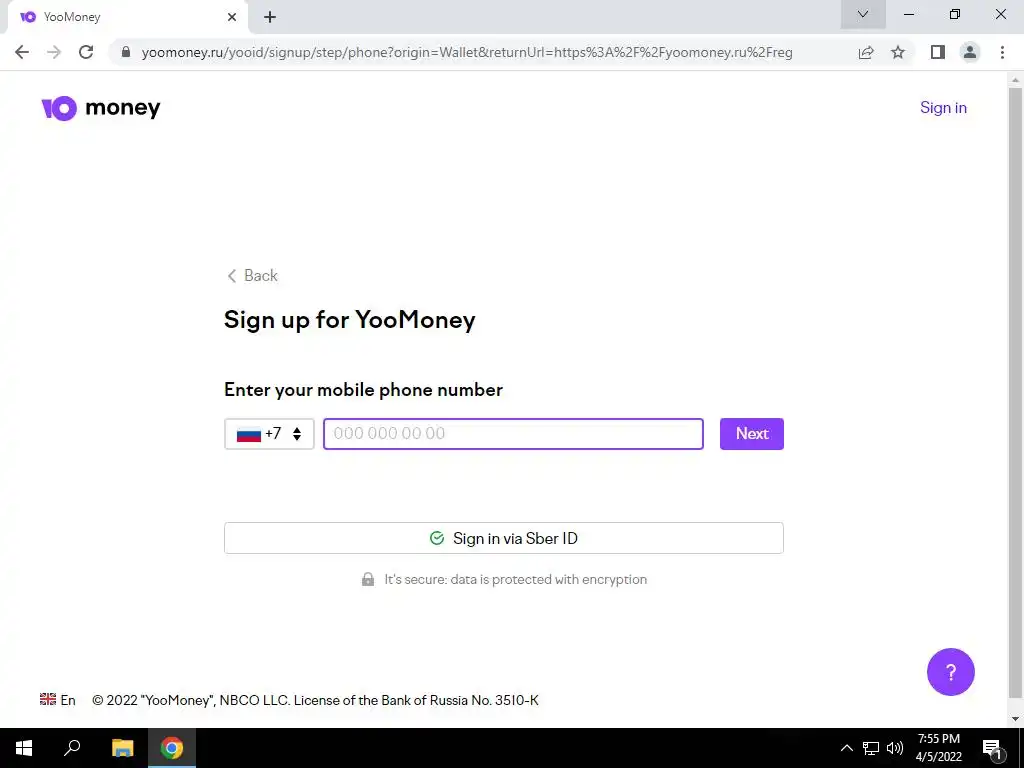Click the Next button
1024x768 pixels.
[752, 434]
